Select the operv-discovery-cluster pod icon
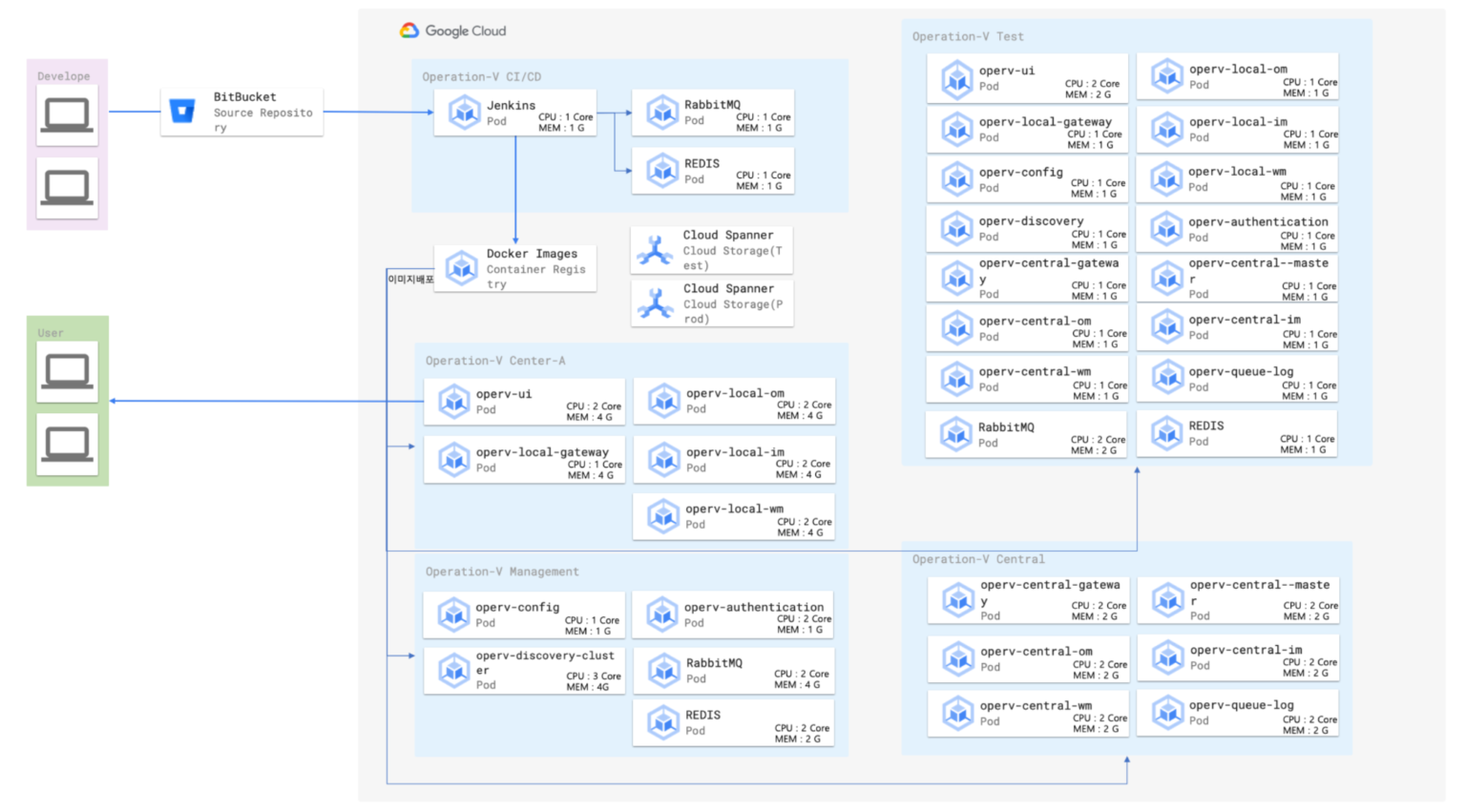This screenshot has height=812, width=1466. coord(454,671)
